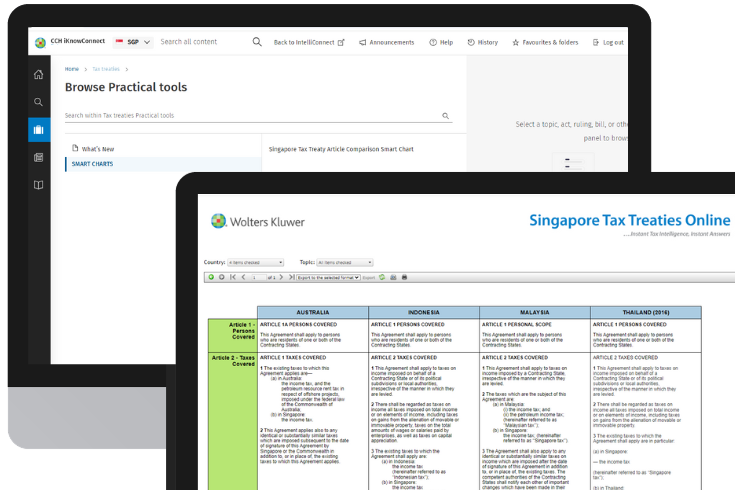
Task: Open the History menu item
Action: coord(481,43)
